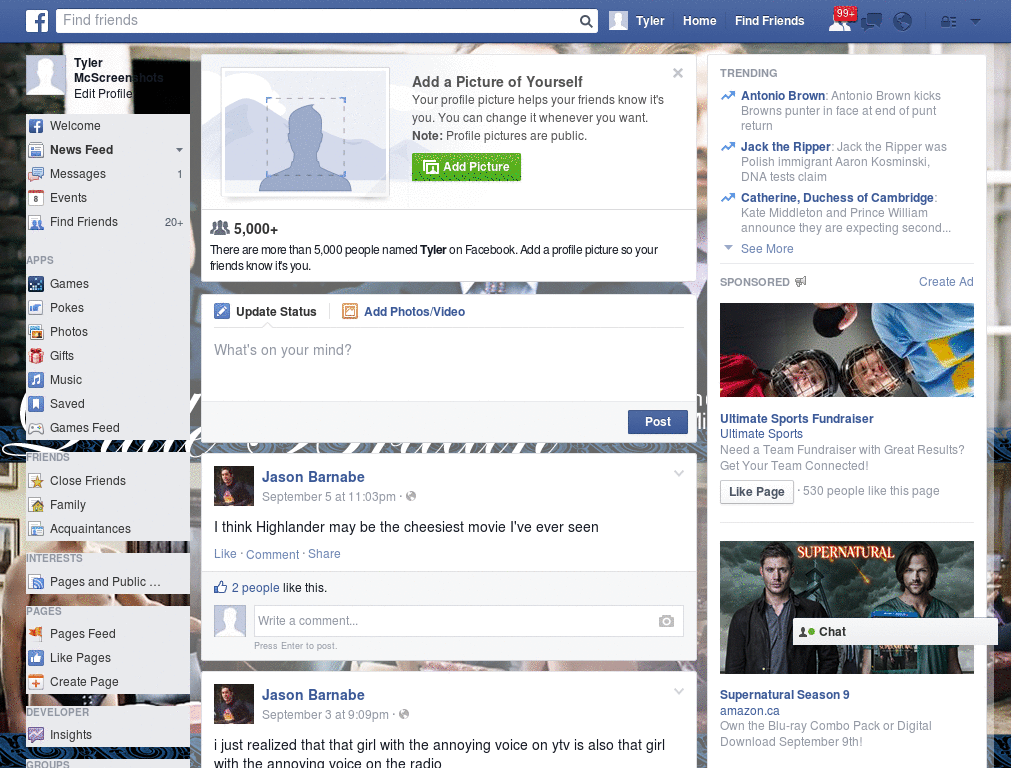The height and width of the screenshot is (768, 1024).
Task: Open the Pokes app icon
Action: pyautogui.click(x=36, y=308)
